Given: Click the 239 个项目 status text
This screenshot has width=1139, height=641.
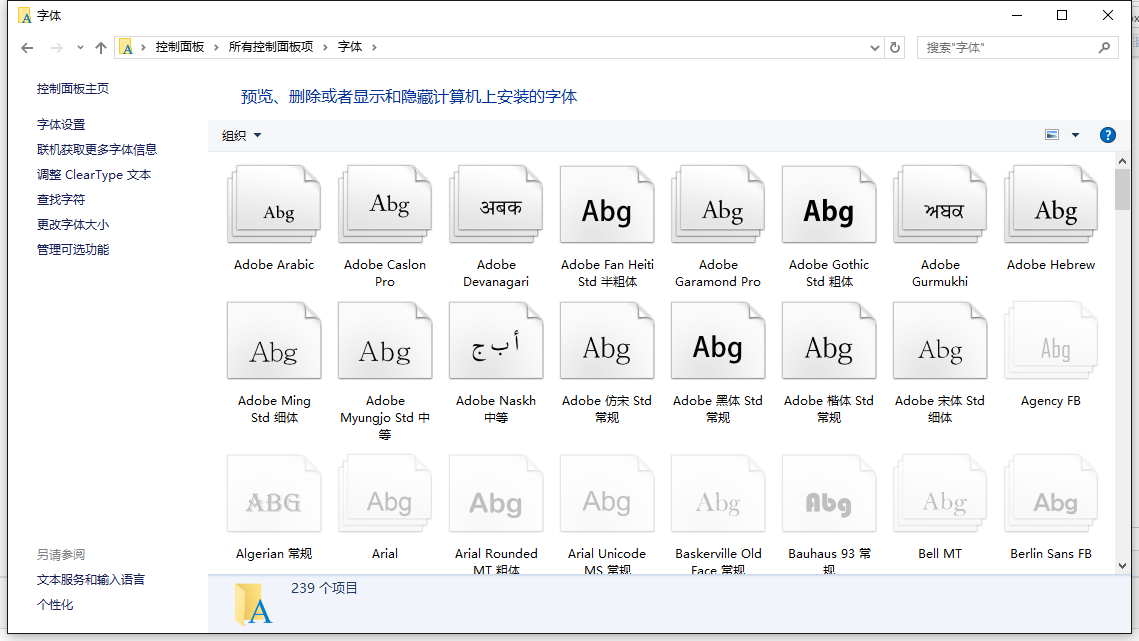Looking at the screenshot, I should click(x=324, y=588).
